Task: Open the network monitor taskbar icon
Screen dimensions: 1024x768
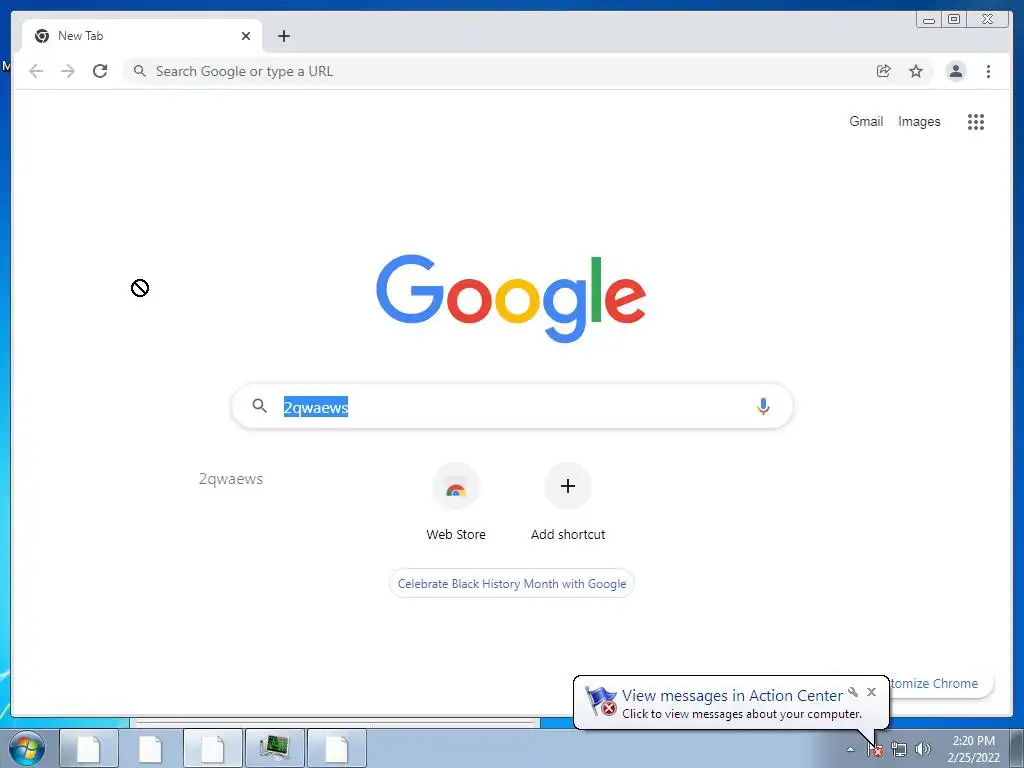Action: (274, 748)
